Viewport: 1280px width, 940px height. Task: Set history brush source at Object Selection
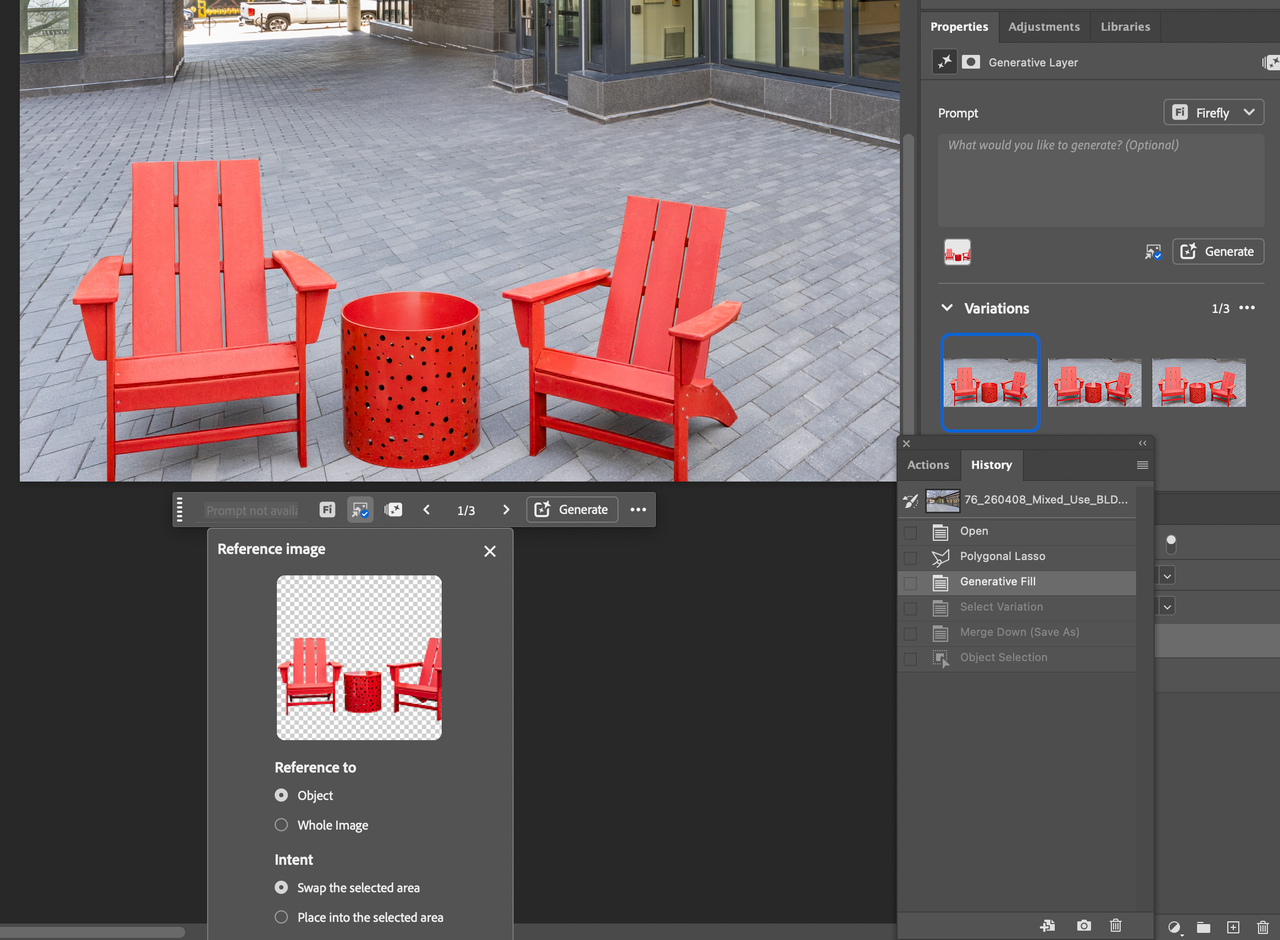(910, 658)
